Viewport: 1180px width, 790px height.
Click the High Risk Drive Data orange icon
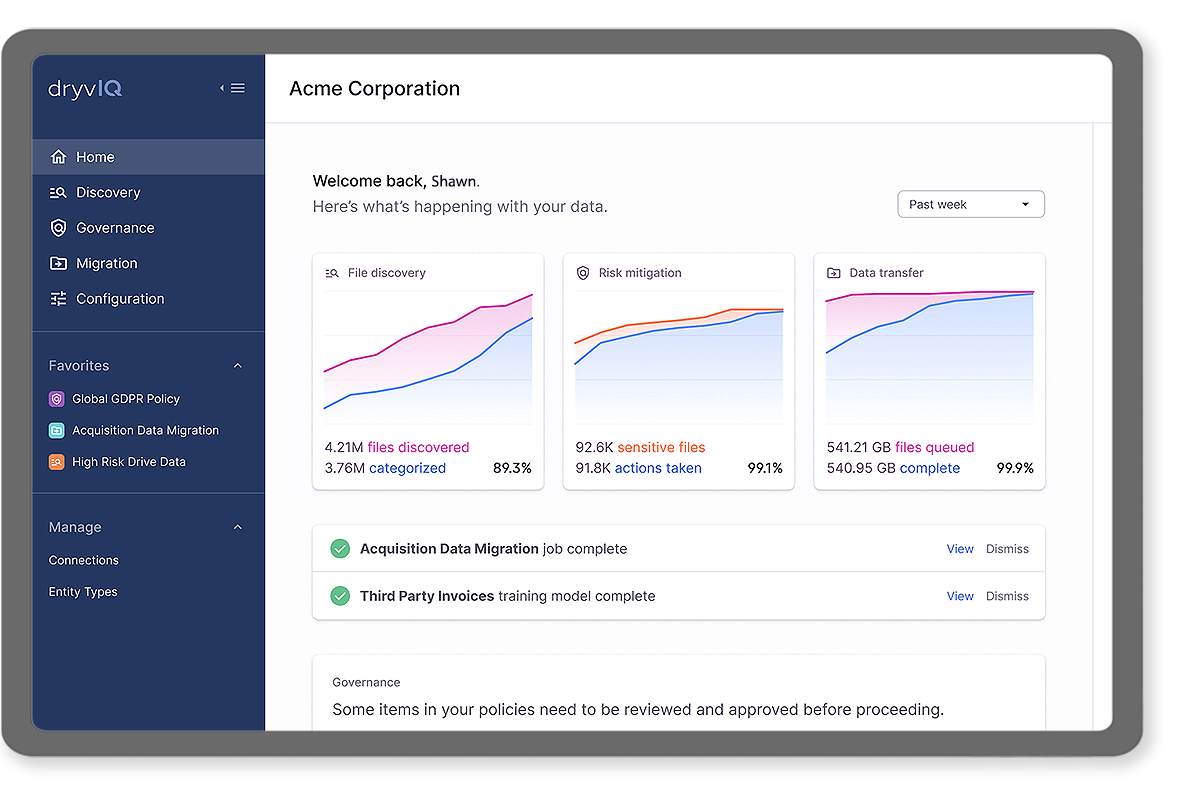tap(57, 462)
